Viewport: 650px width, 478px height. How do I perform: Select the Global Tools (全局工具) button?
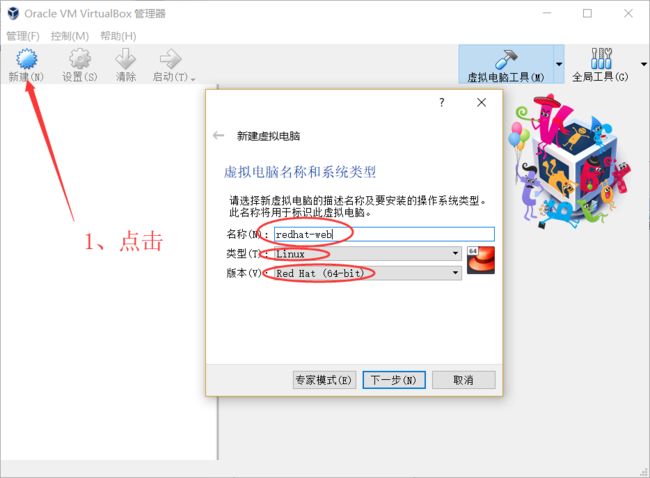600,65
